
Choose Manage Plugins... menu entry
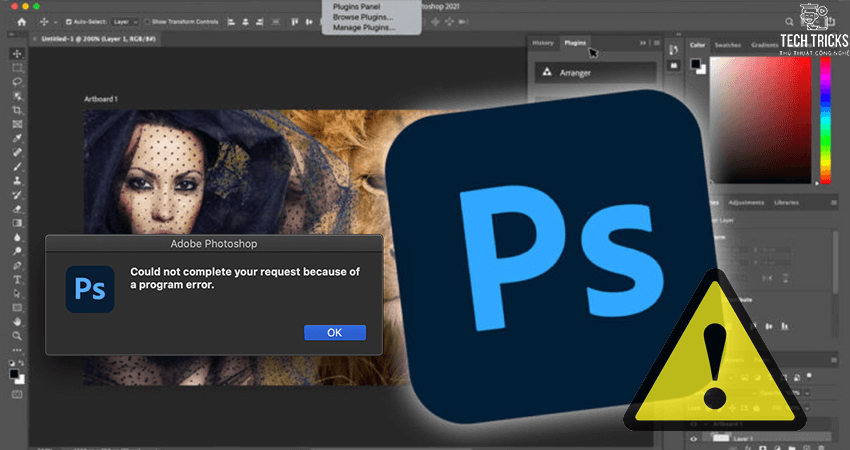point(364,27)
